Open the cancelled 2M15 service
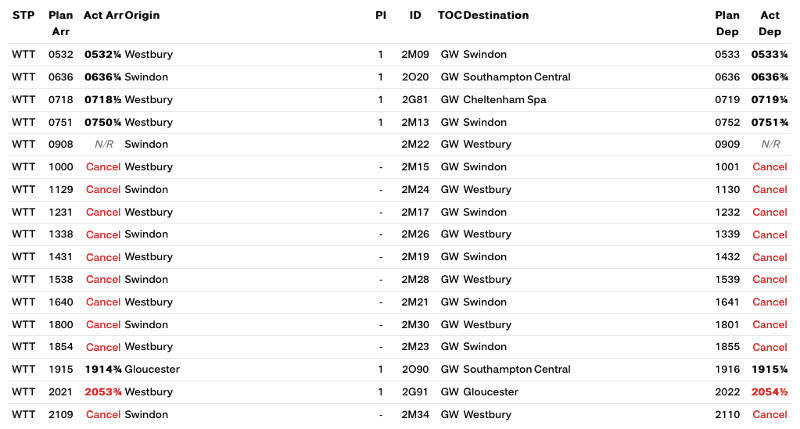Image resolution: width=800 pixels, height=429 pixels. [x=415, y=167]
